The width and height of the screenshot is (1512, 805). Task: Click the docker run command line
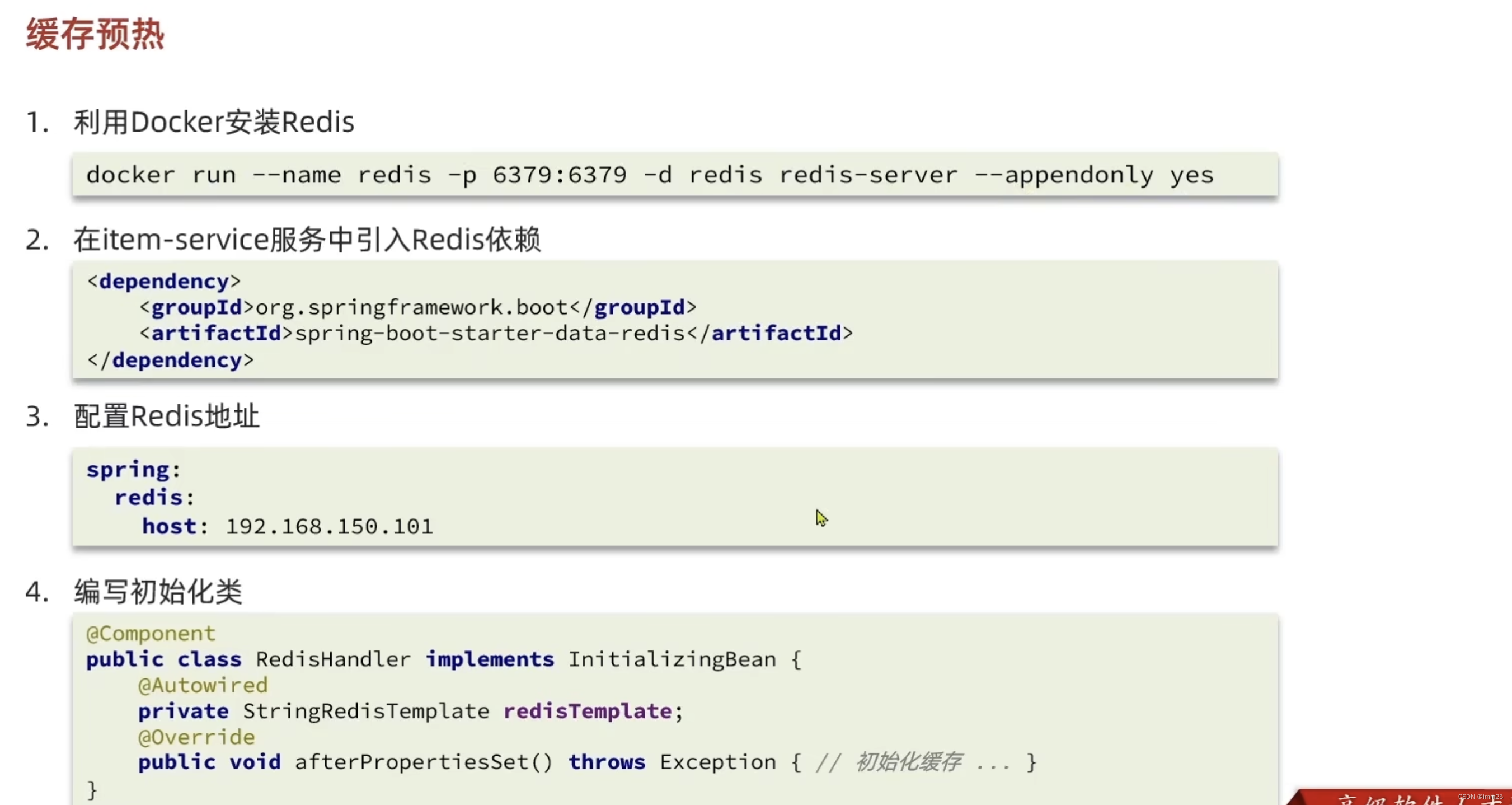pos(650,175)
